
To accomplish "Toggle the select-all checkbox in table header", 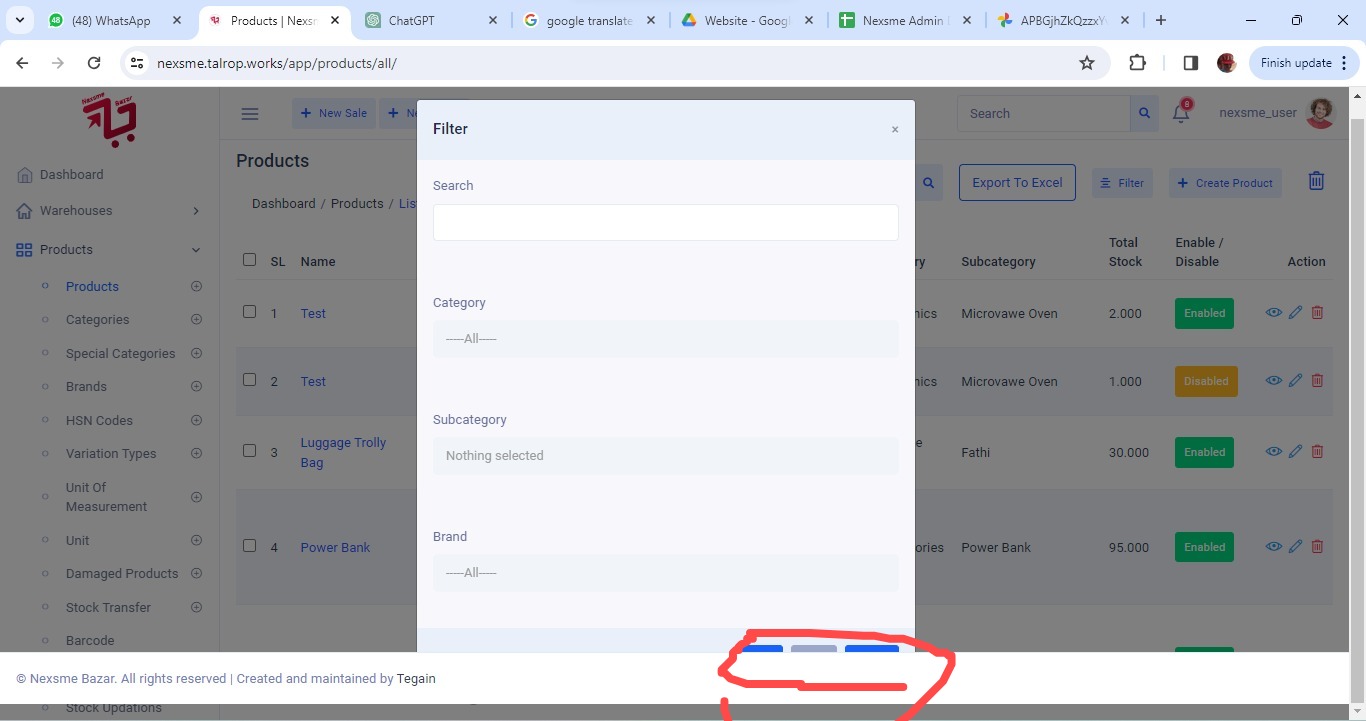I will point(250,260).
